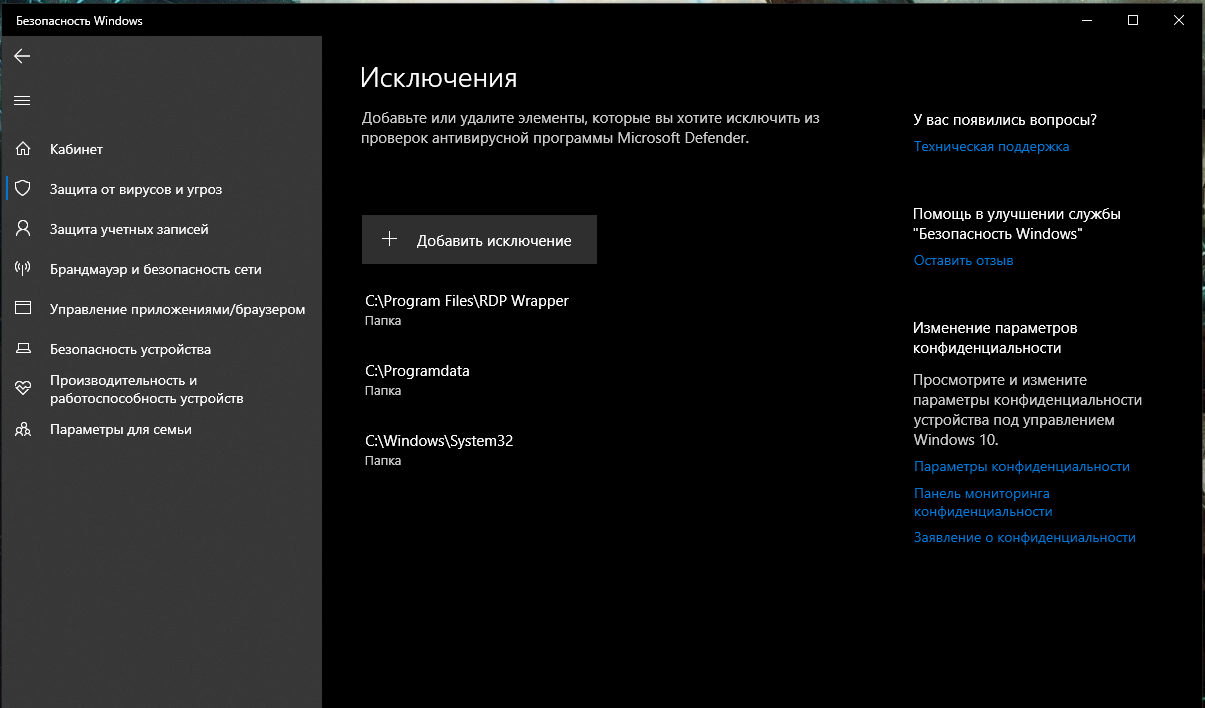The height and width of the screenshot is (708, 1205).
Task: Maximize the Безопасность Windows window
Action: [1133, 20]
